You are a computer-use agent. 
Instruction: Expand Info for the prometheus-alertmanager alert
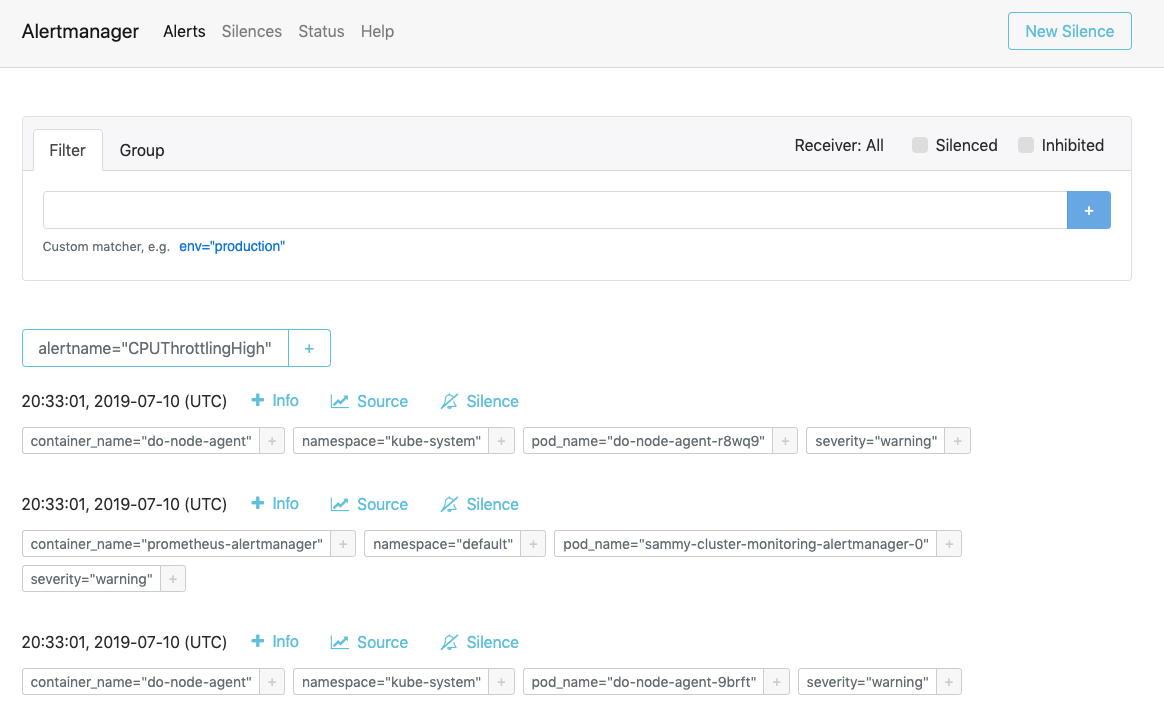pyautogui.click(x=275, y=504)
